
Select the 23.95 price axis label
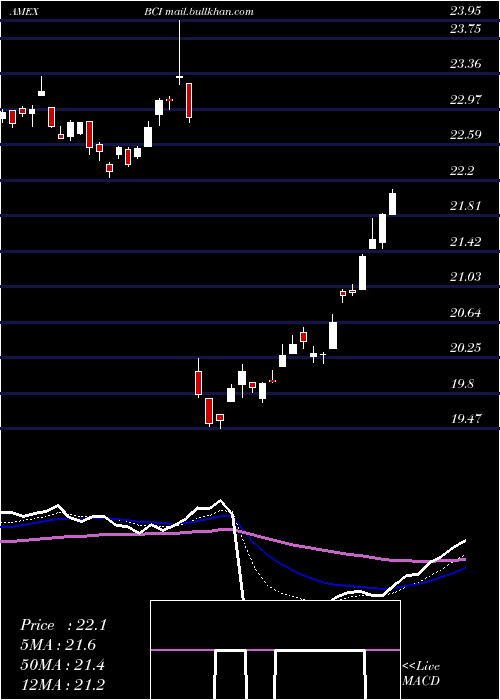click(465, 11)
